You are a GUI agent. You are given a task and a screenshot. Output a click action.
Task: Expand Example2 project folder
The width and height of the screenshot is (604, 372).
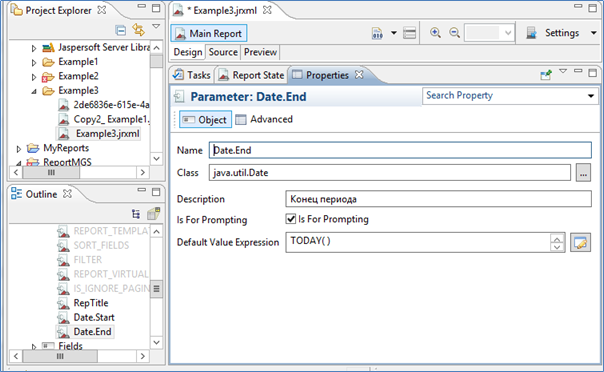(x=34, y=77)
